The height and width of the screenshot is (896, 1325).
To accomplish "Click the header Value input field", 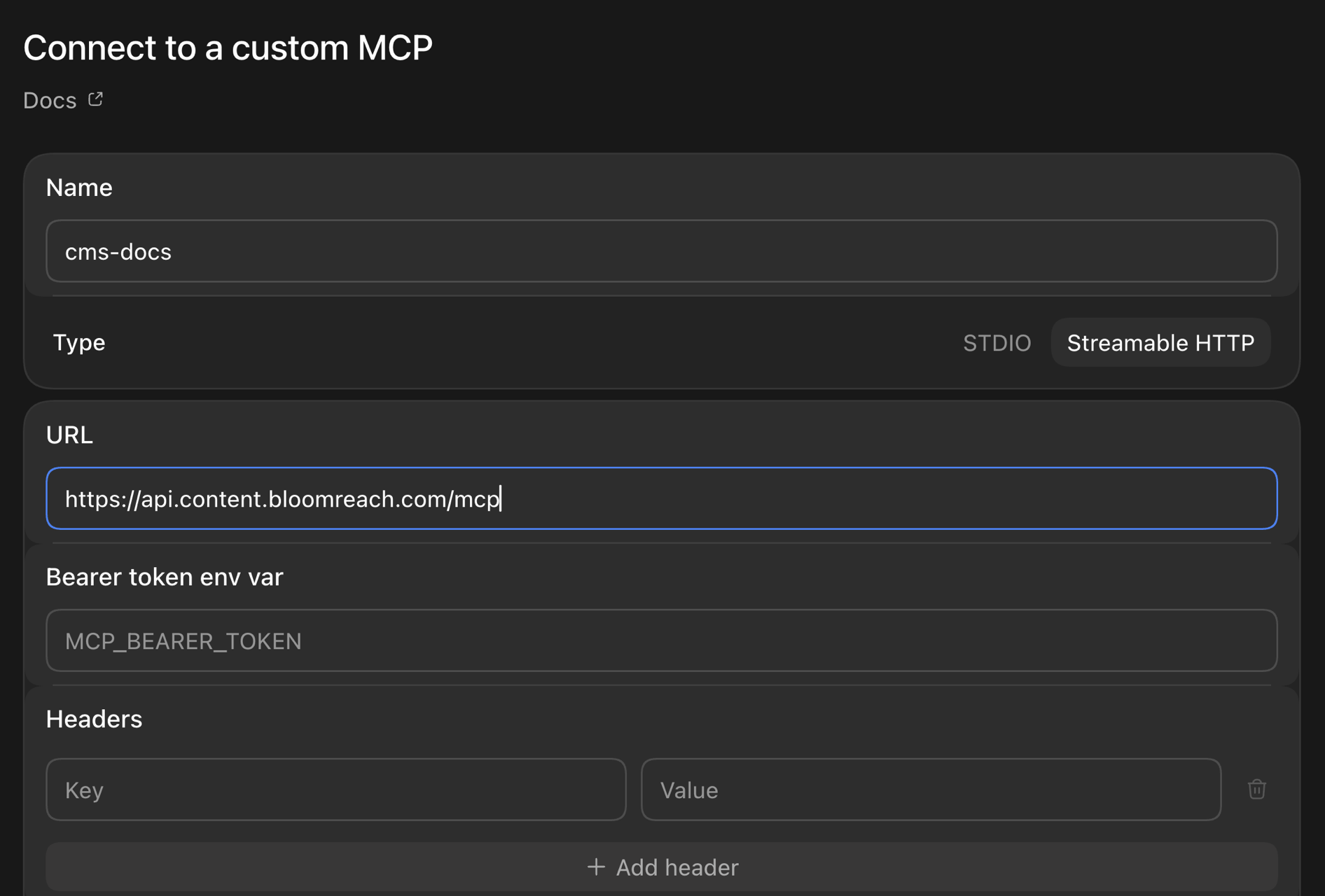I will [x=931, y=790].
